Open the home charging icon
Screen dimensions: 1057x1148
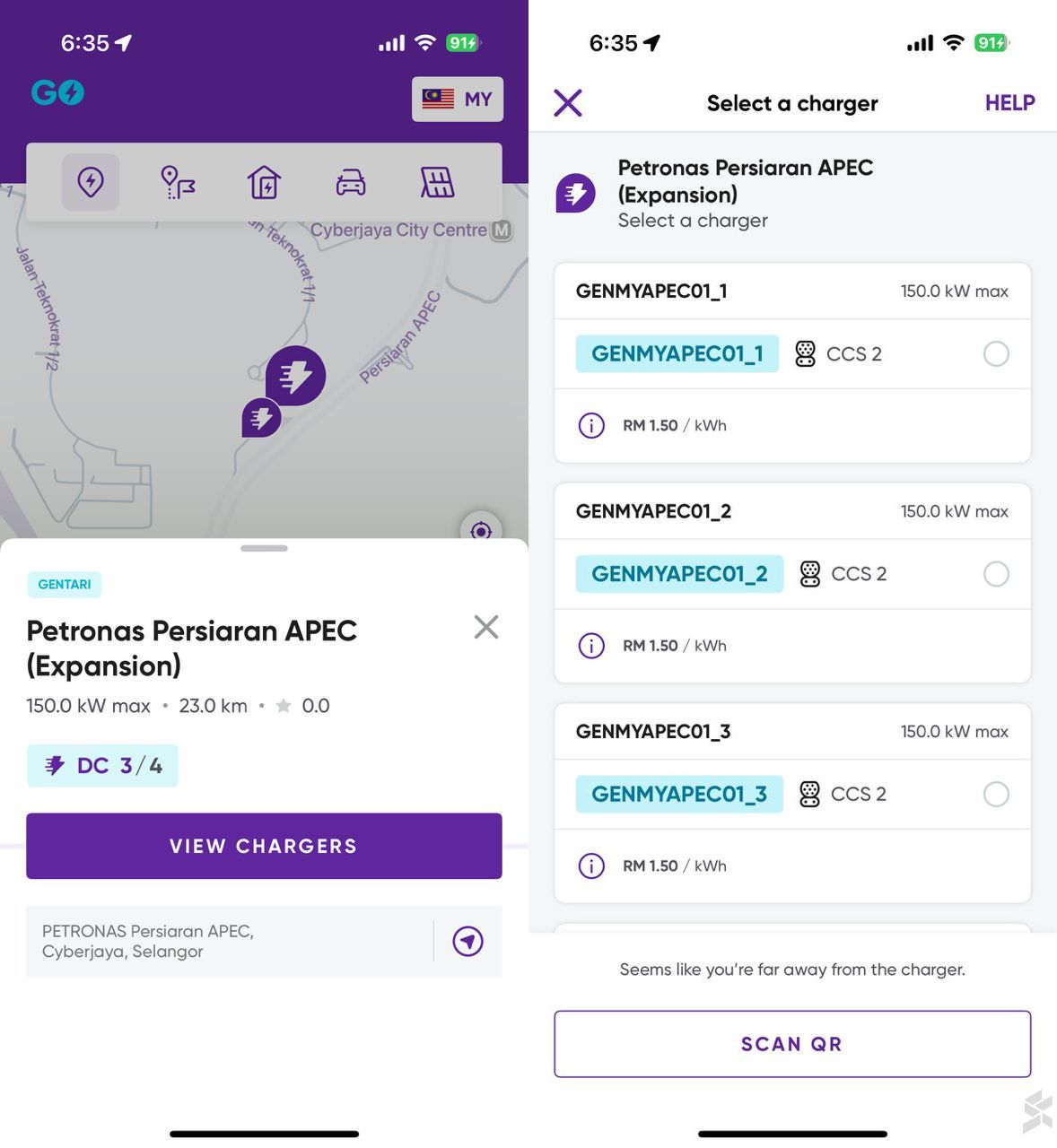[x=264, y=182]
